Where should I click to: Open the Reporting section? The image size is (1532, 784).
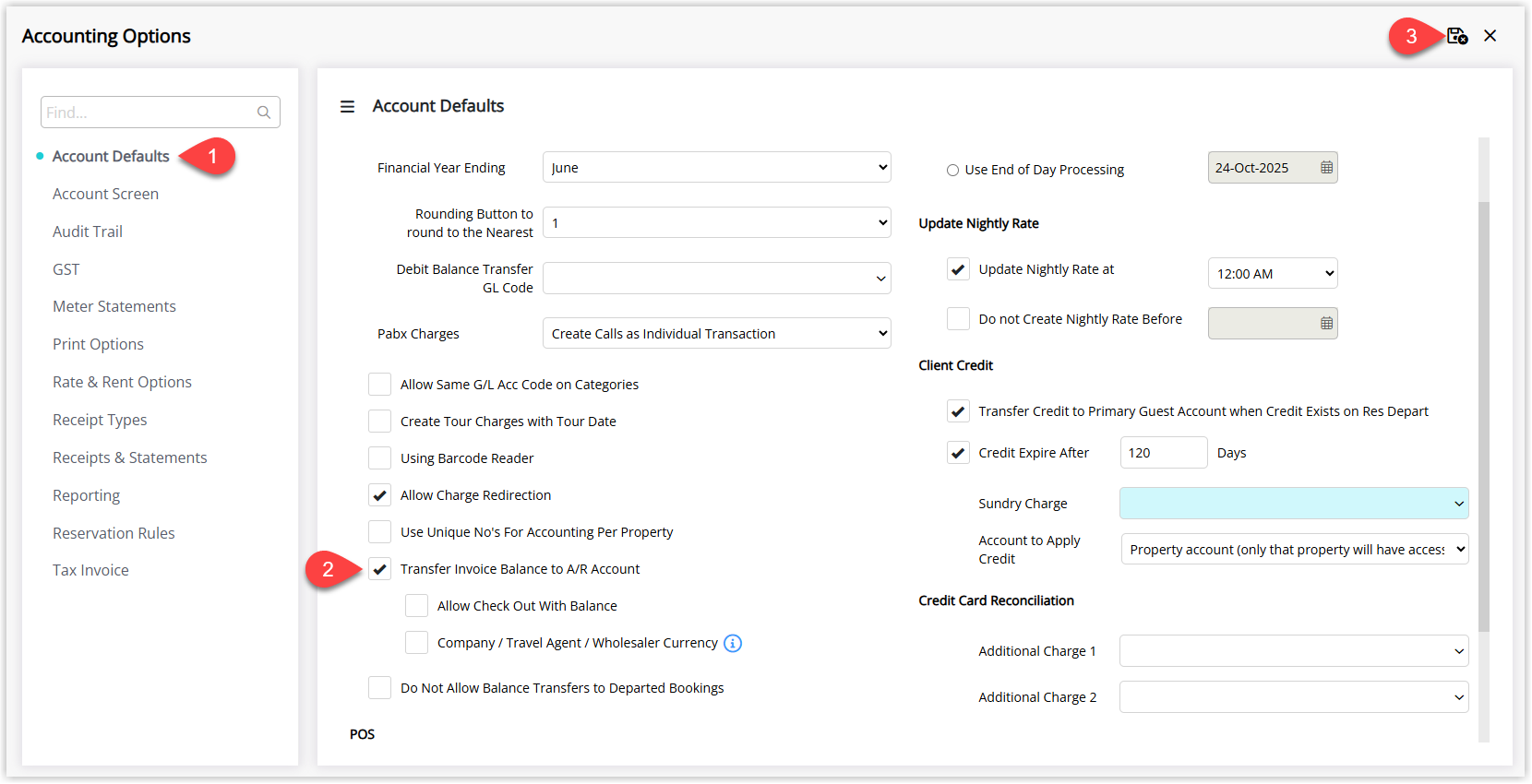click(86, 495)
